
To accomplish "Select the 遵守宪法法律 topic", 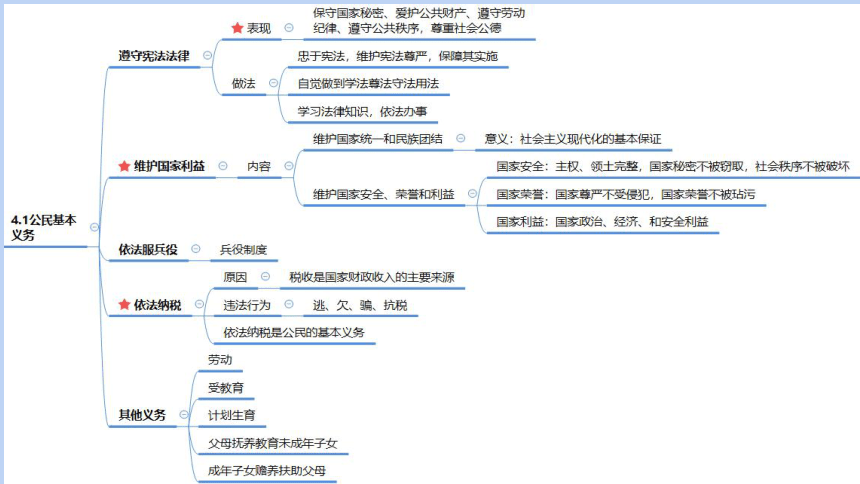I will click(154, 56).
